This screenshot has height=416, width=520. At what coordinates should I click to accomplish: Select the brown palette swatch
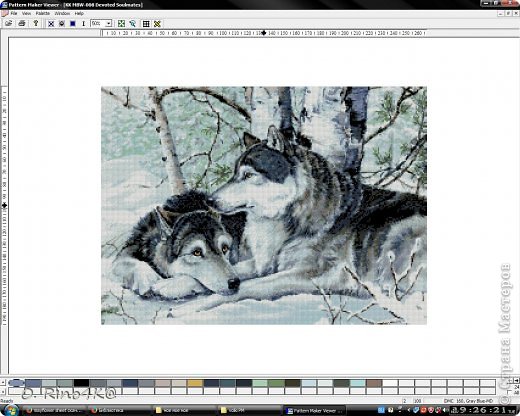tap(374, 383)
